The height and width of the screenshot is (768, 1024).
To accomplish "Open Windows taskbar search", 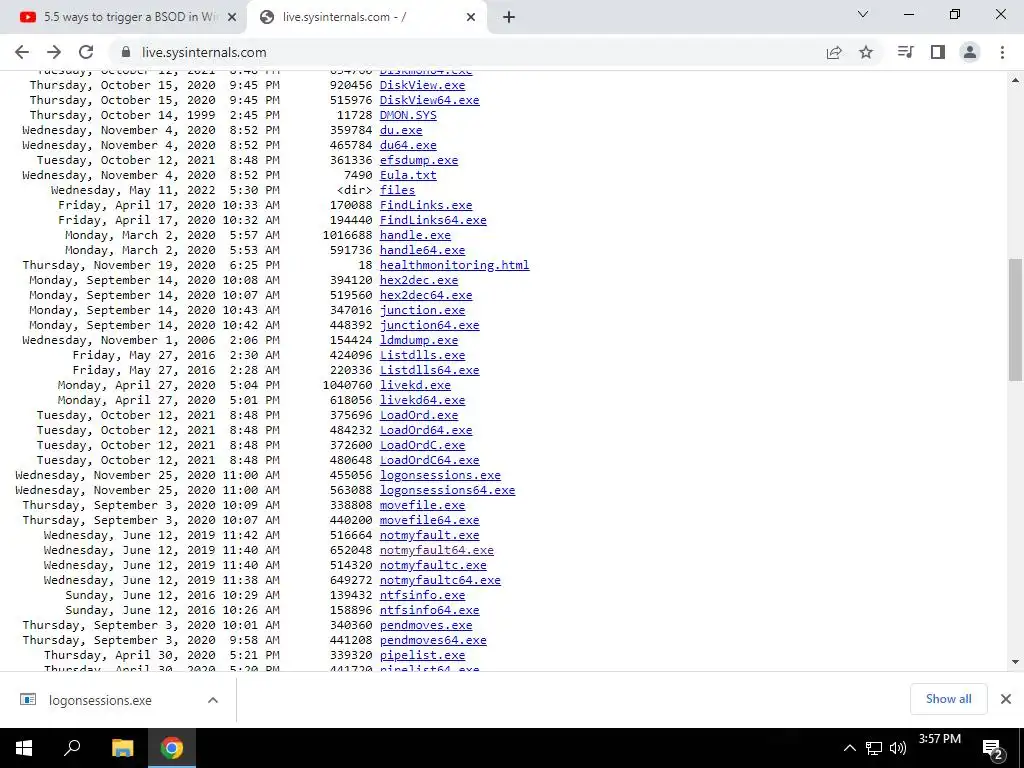I will tap(72, 748).
